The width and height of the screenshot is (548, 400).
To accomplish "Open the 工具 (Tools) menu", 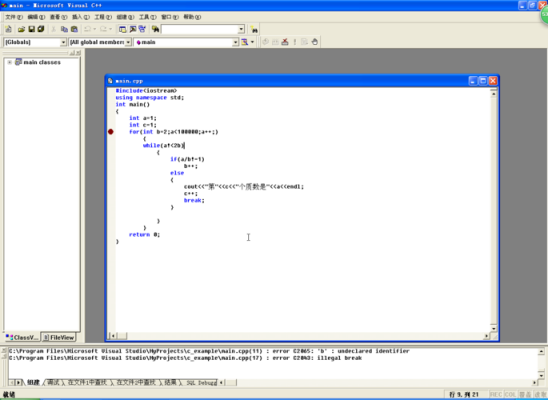I will point(147,17).
